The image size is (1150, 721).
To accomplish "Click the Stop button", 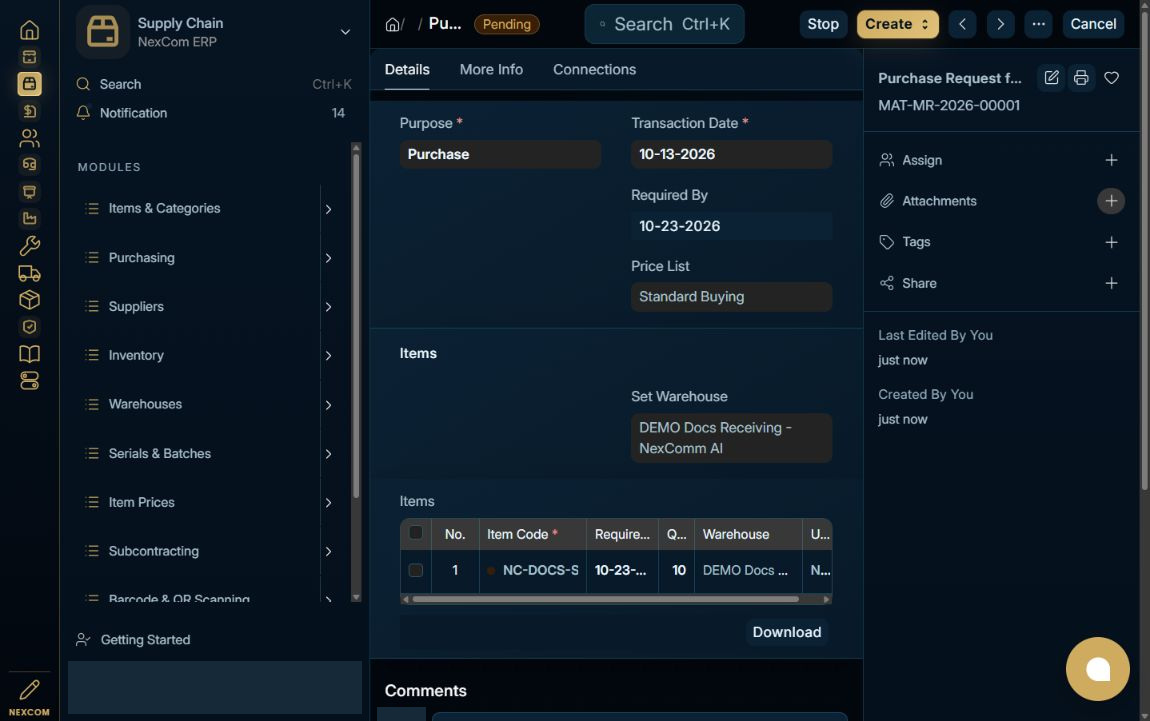I will [823, 24].
